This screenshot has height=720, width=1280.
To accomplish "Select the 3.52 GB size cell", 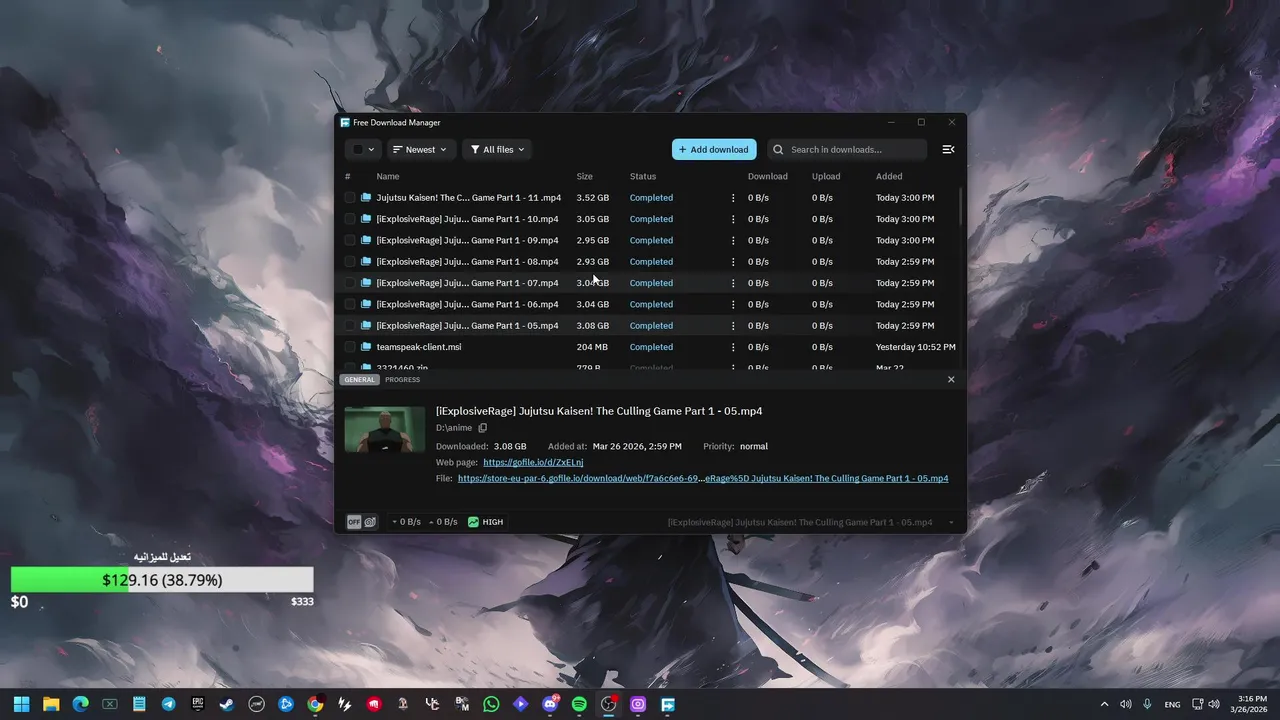I will coord(592,198).
